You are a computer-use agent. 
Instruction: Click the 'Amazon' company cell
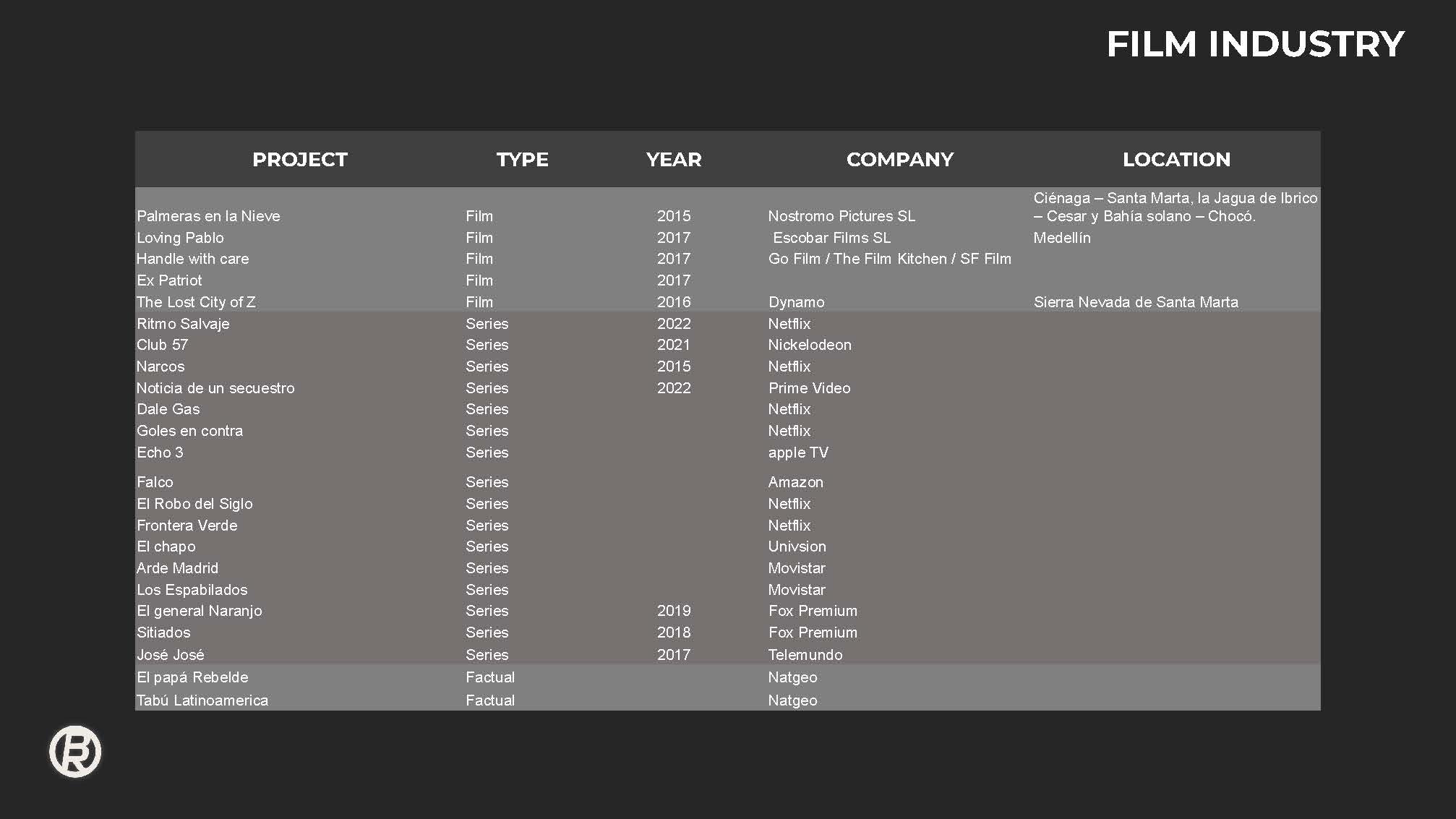click(795, 482)
